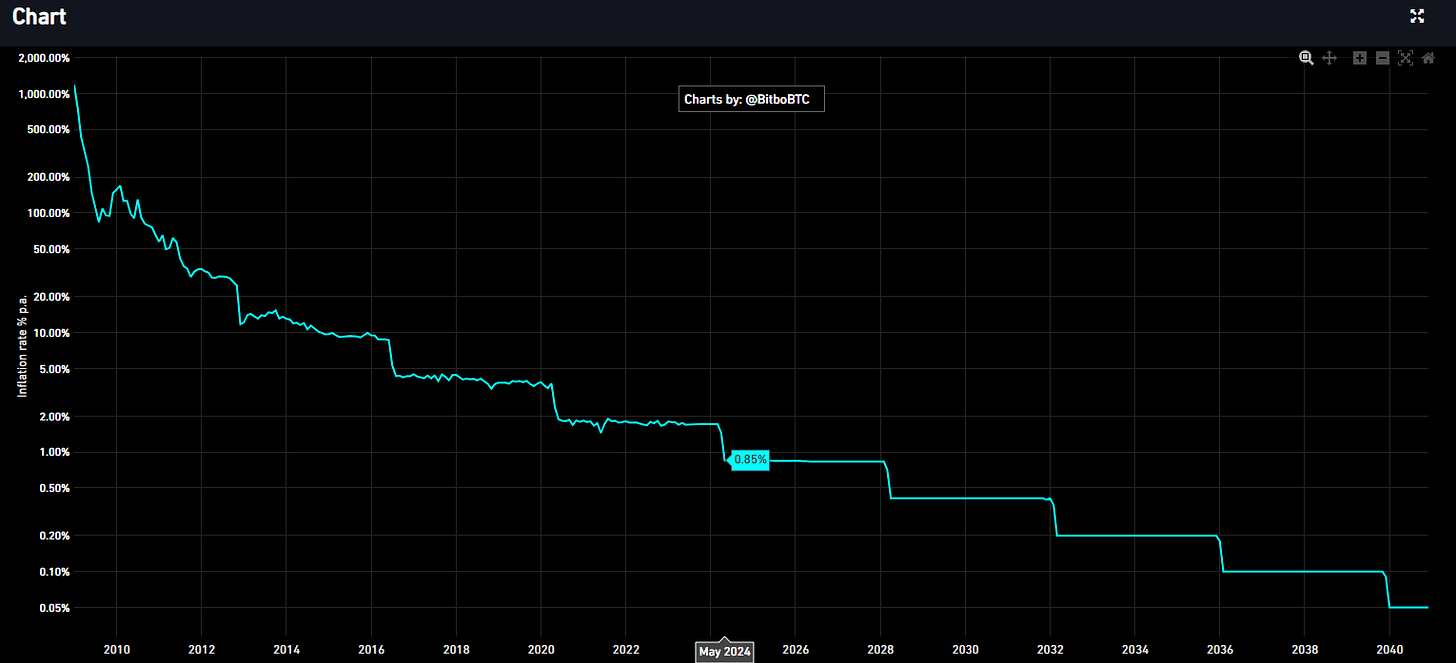Click the Autoscale icon in the modebar

click(x=1405, y=58)
